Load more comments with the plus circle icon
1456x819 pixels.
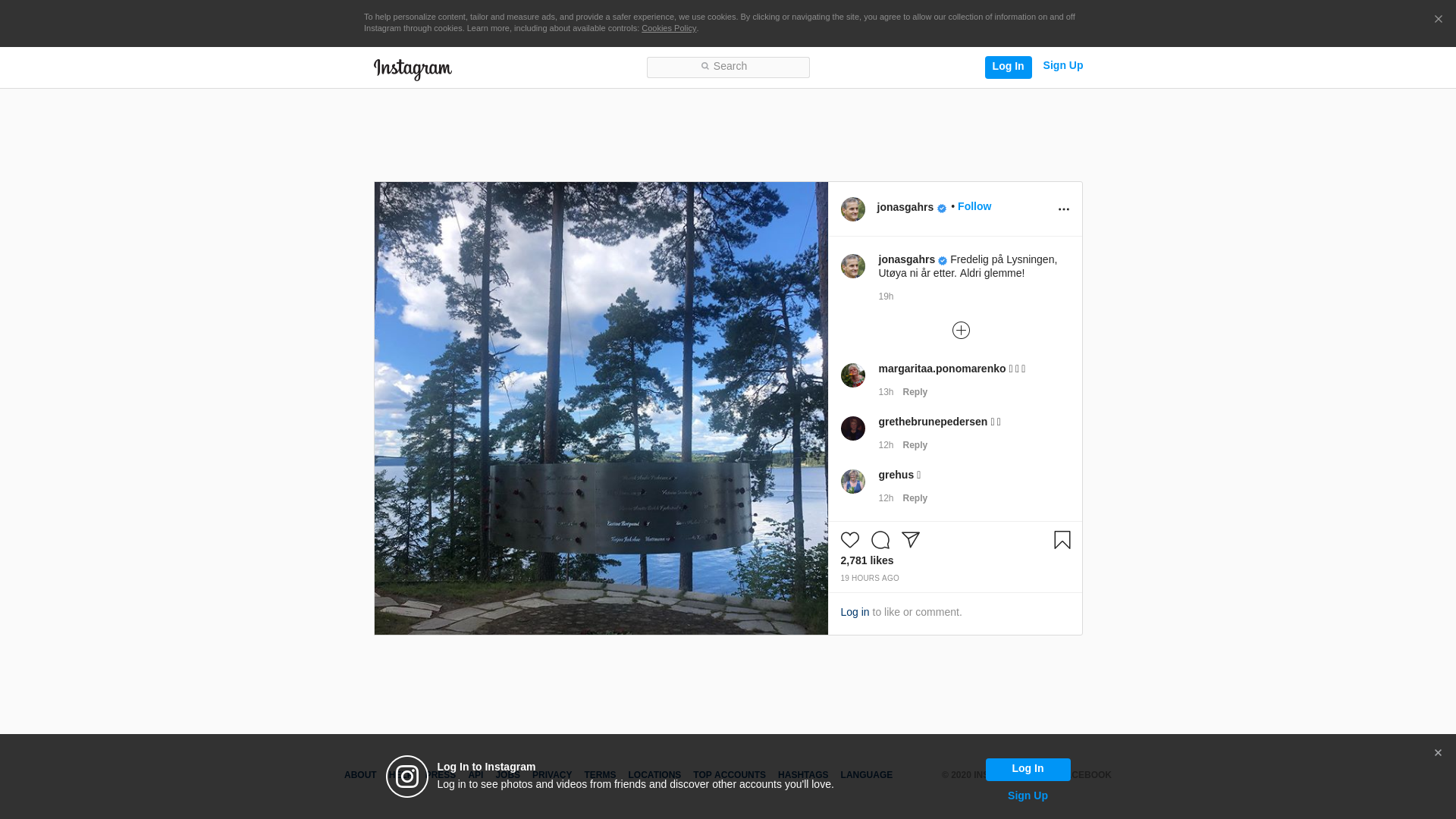click(961, 330)
